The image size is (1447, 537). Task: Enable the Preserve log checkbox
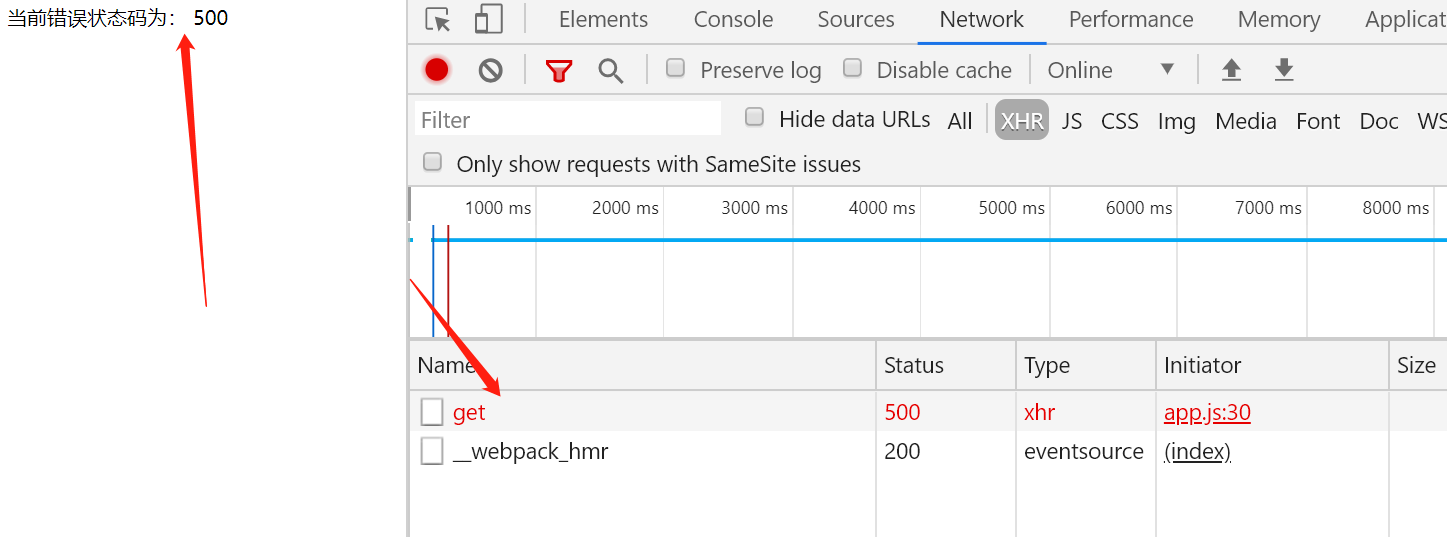(676, 68)
